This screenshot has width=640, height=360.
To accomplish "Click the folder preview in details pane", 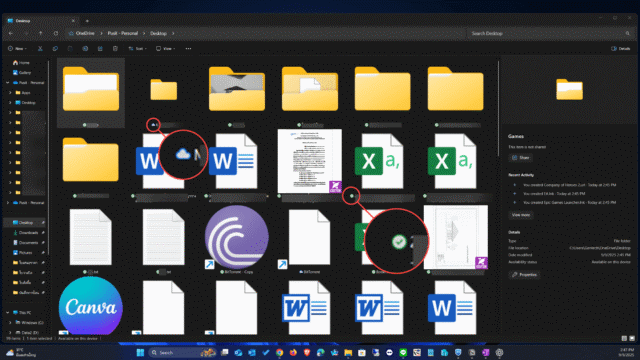I will (569, 90).
